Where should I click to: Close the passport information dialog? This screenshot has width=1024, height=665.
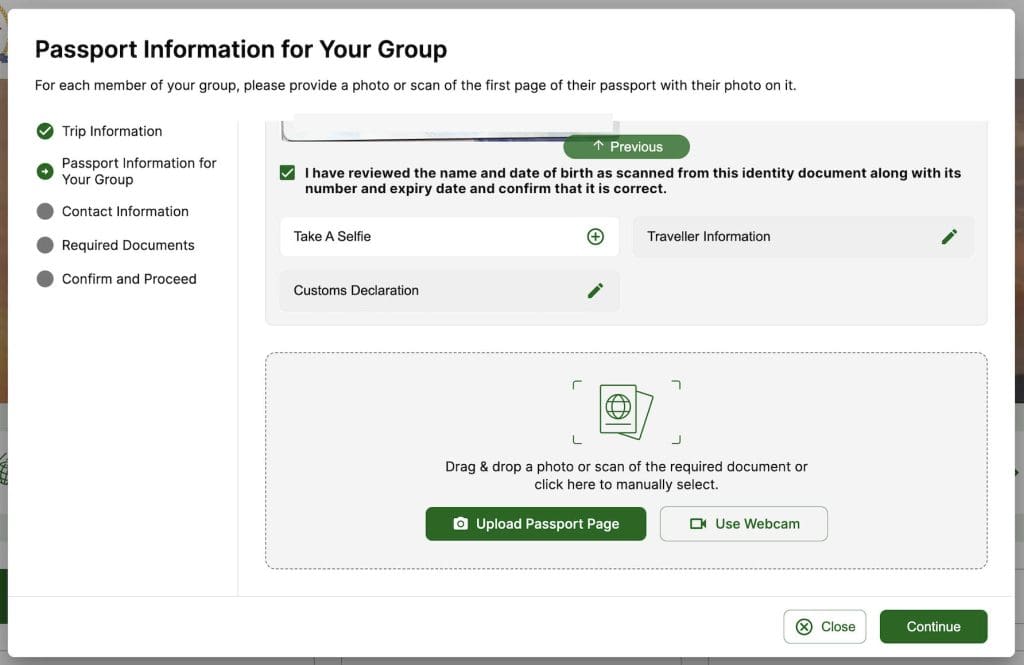[x=825, y=627]
